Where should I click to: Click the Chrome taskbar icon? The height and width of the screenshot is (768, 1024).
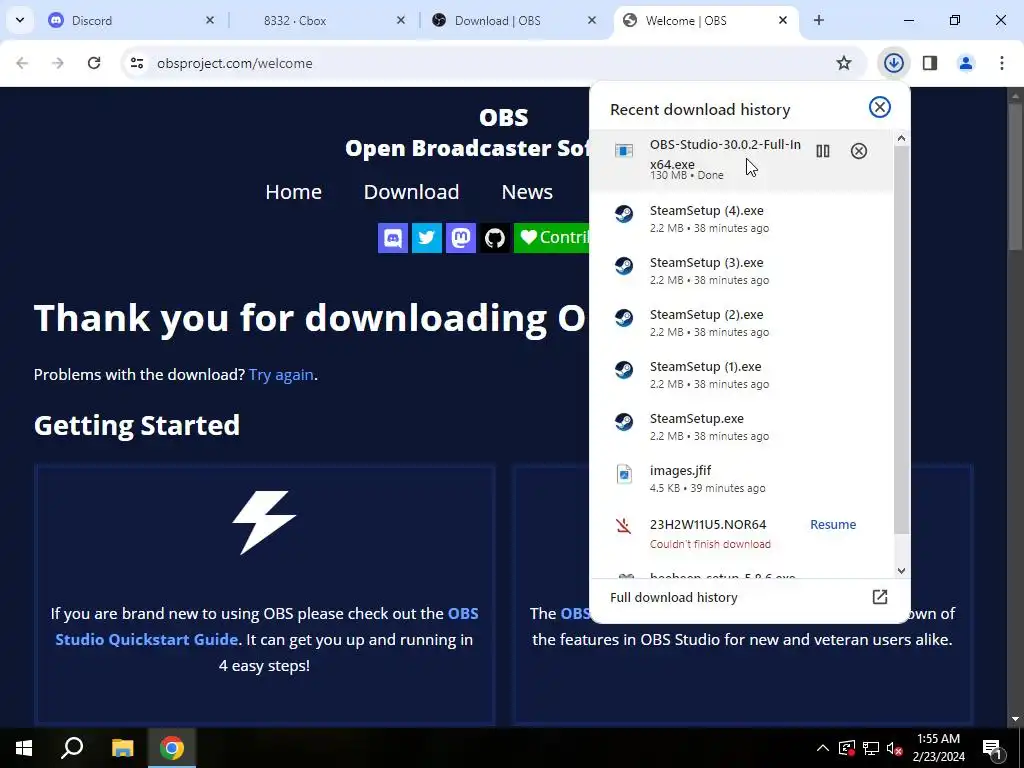(172, 748)
